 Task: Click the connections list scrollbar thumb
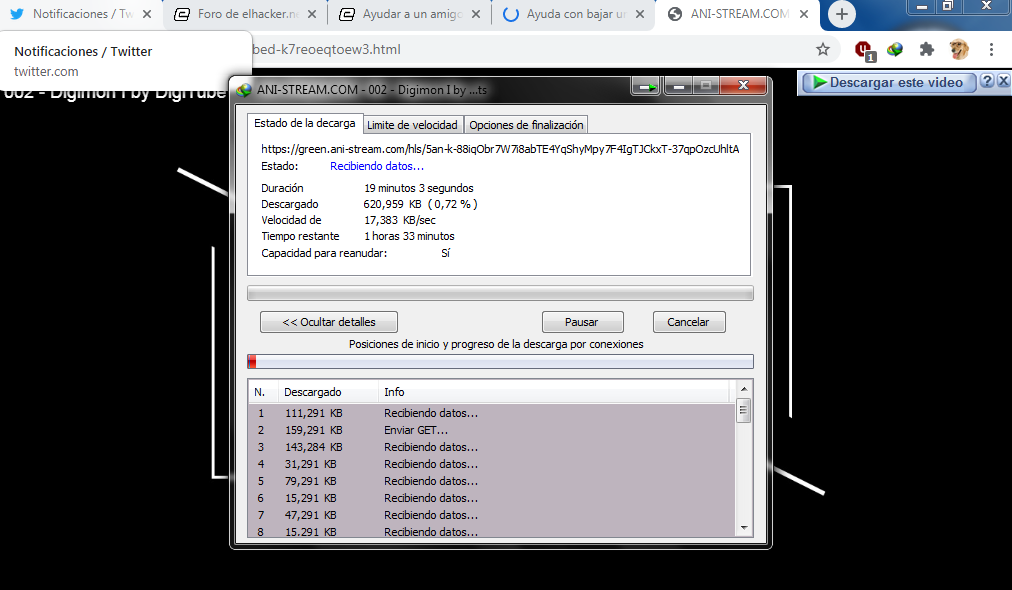pyautogui.click(x=744, y=410)
